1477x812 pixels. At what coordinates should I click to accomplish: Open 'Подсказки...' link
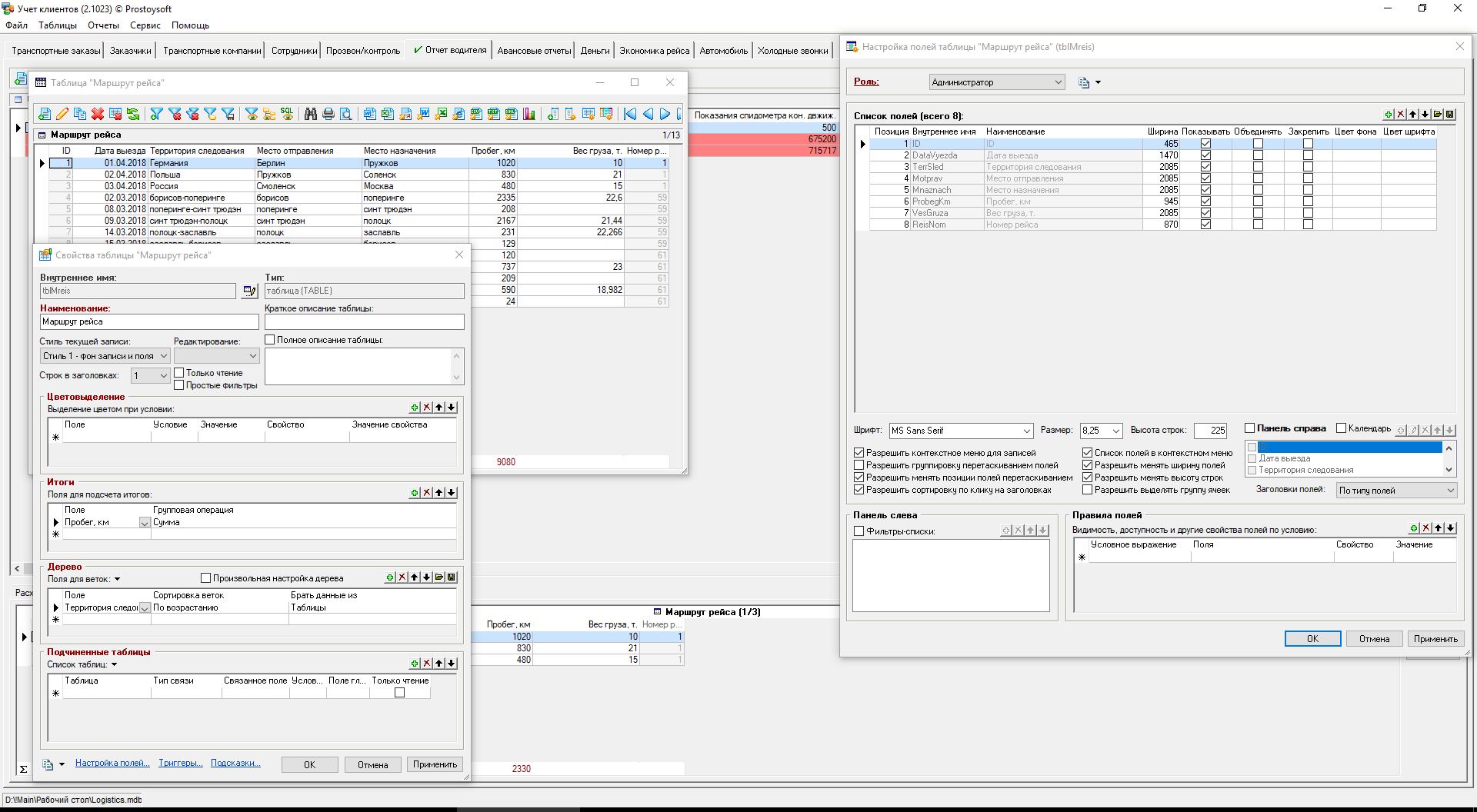(235, 764)
